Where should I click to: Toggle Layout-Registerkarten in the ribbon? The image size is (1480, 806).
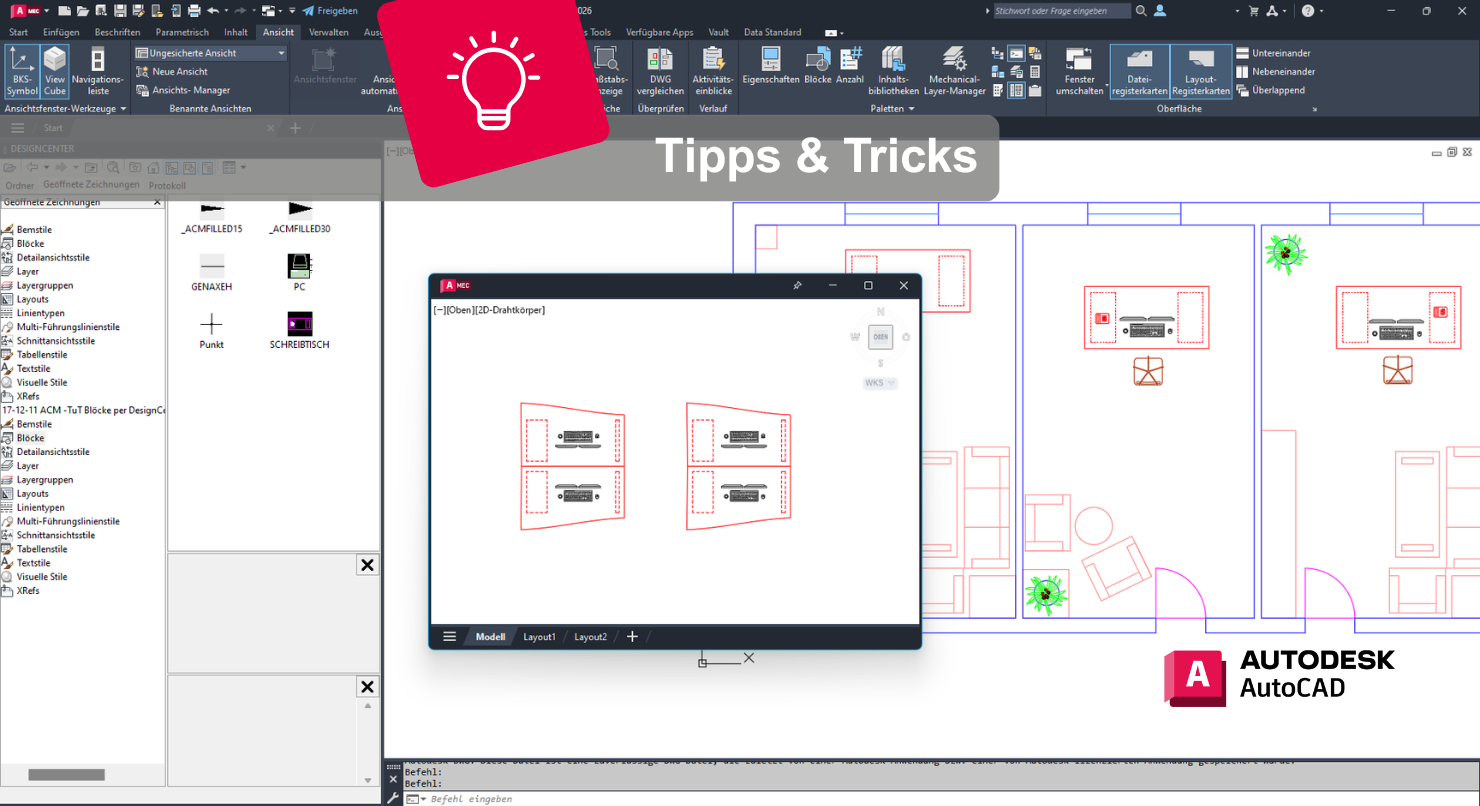(x=1201, y=71)
